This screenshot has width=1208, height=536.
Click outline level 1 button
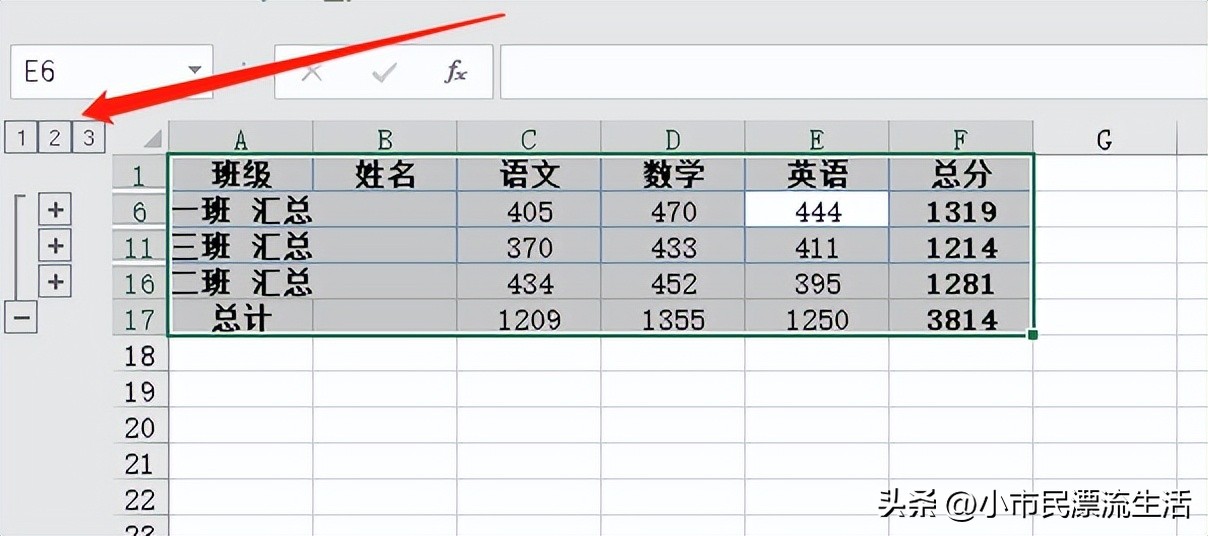pyautogui.click(x=21, y=138)
